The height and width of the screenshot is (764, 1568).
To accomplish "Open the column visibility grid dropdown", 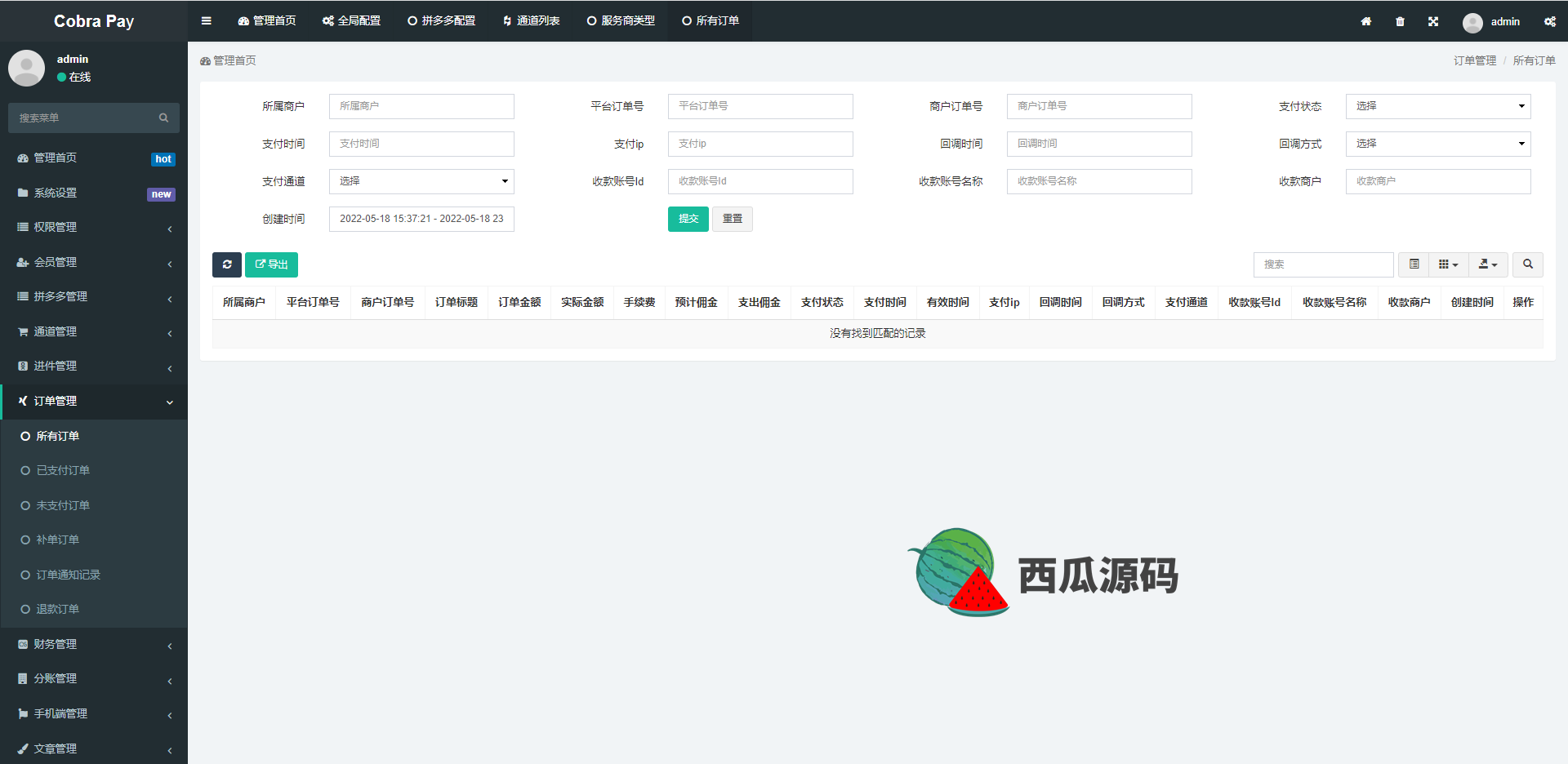I will [x=1448, y=264].
